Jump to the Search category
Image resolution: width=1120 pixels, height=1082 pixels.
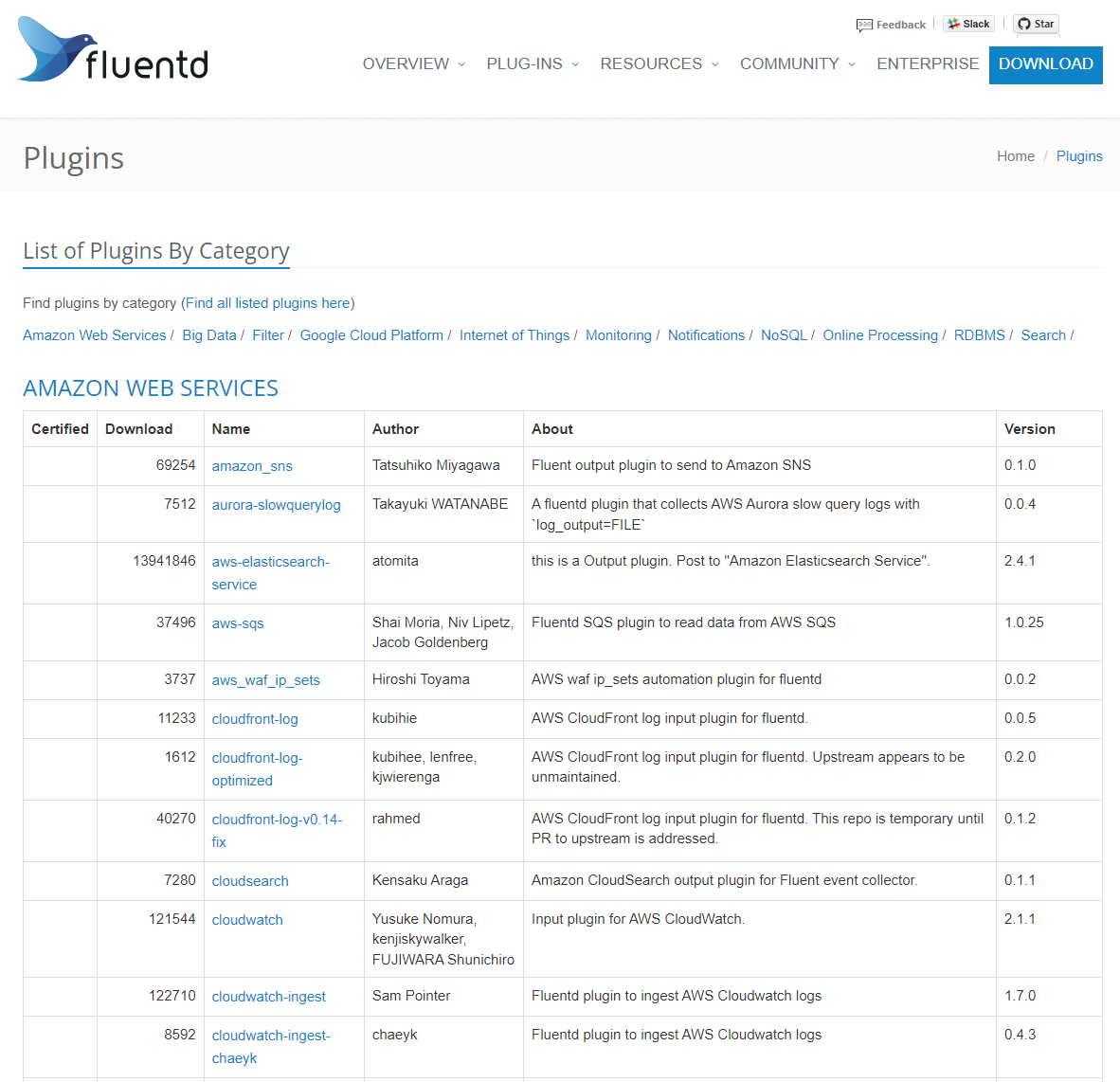[x=1043, y=335]
